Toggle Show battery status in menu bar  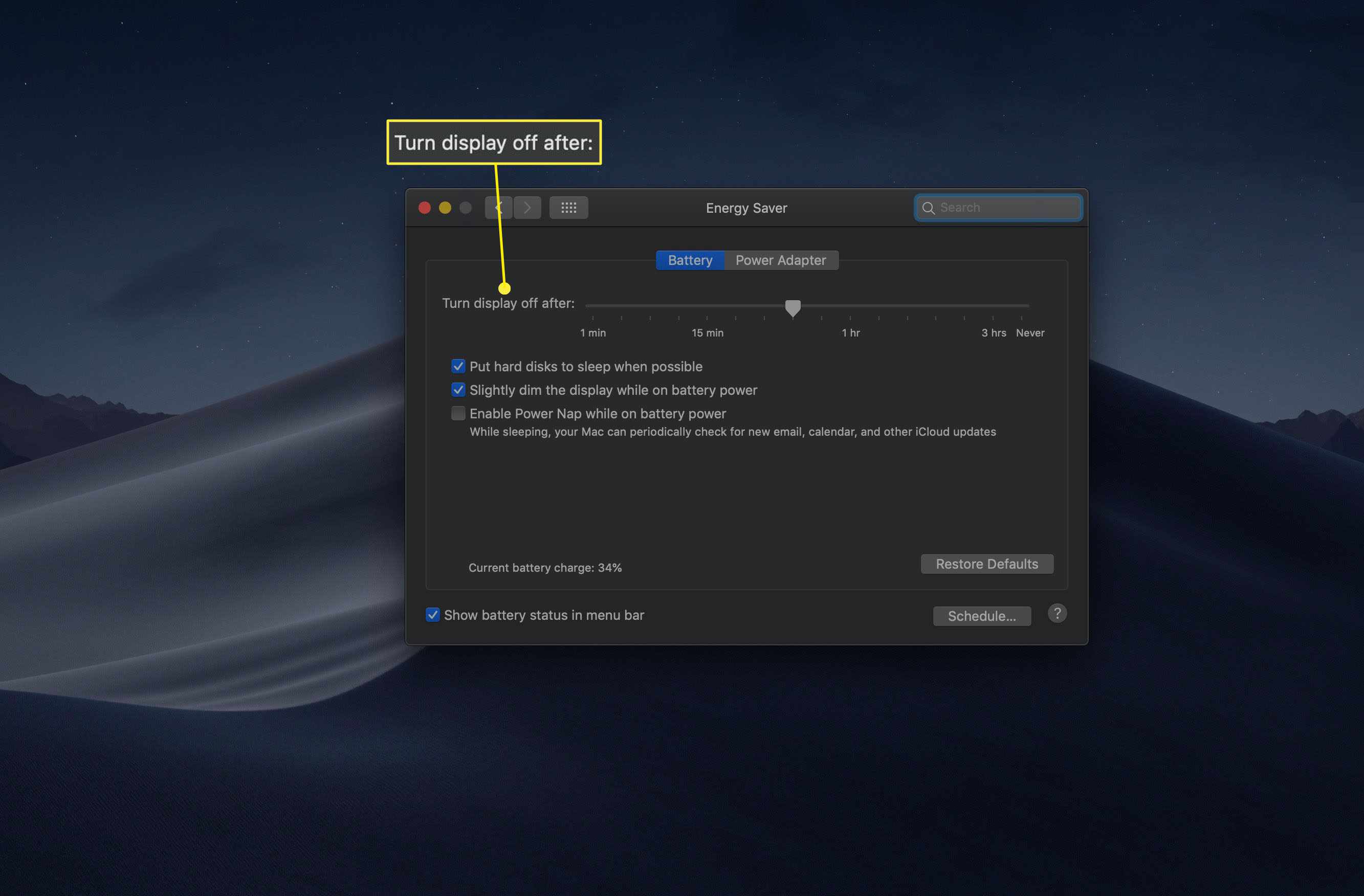click(432, 614)
